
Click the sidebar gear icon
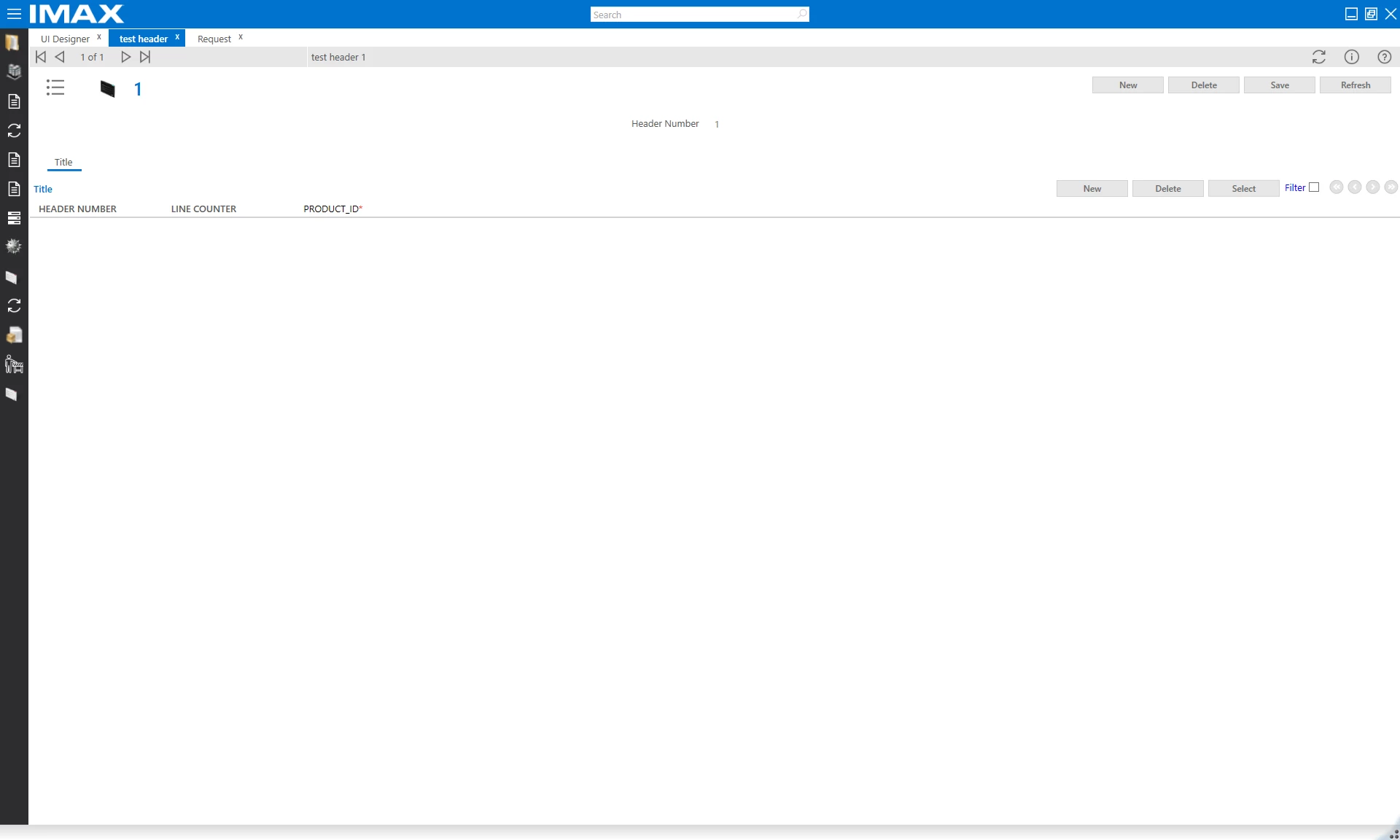(x=14, y=246)
